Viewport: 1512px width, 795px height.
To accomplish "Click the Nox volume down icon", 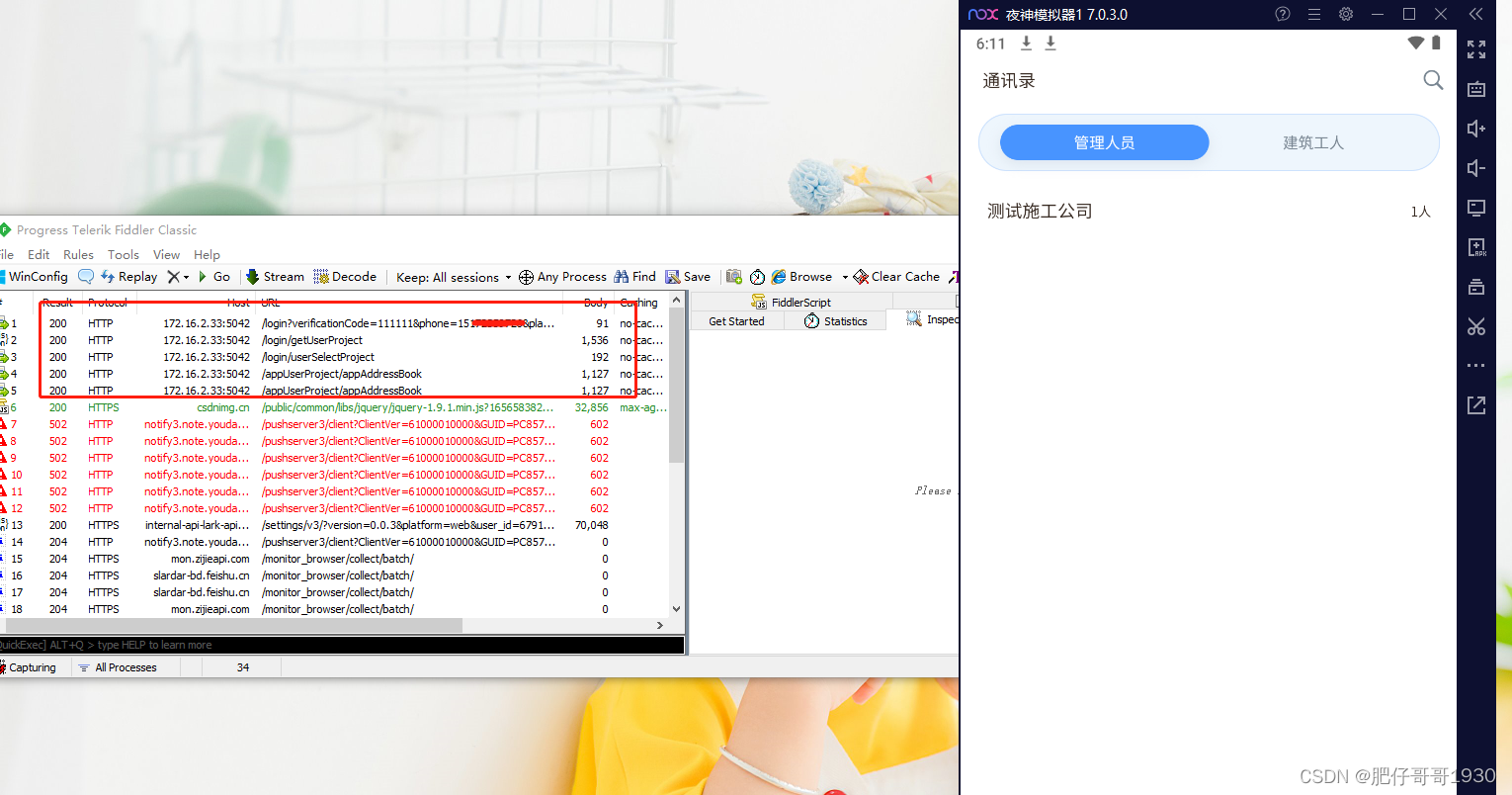I will (1476, 168).
